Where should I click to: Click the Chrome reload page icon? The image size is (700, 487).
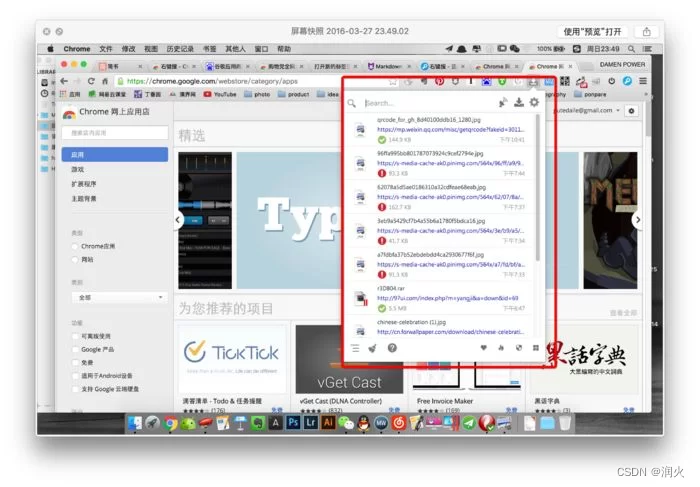(91, 80)
